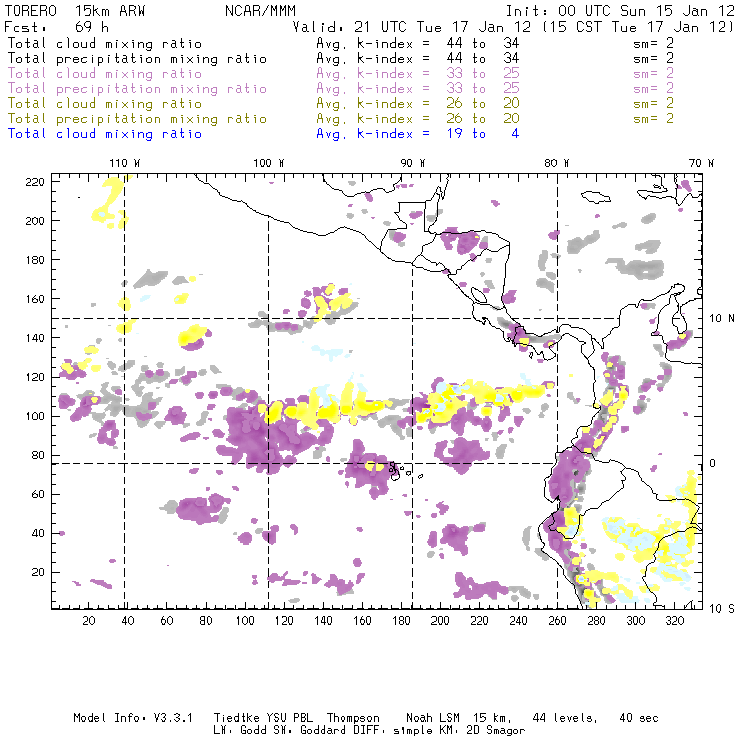Click the "180" tick on the vertical axis
Screen dimensions: 740x740
[x=35, y=260]
